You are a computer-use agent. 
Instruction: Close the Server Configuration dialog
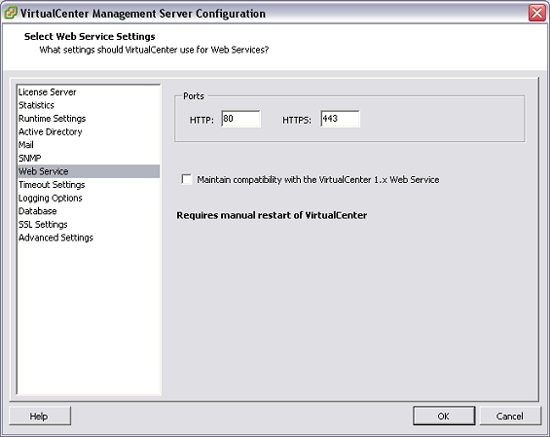pyautogui.click(x=537, y=13)
